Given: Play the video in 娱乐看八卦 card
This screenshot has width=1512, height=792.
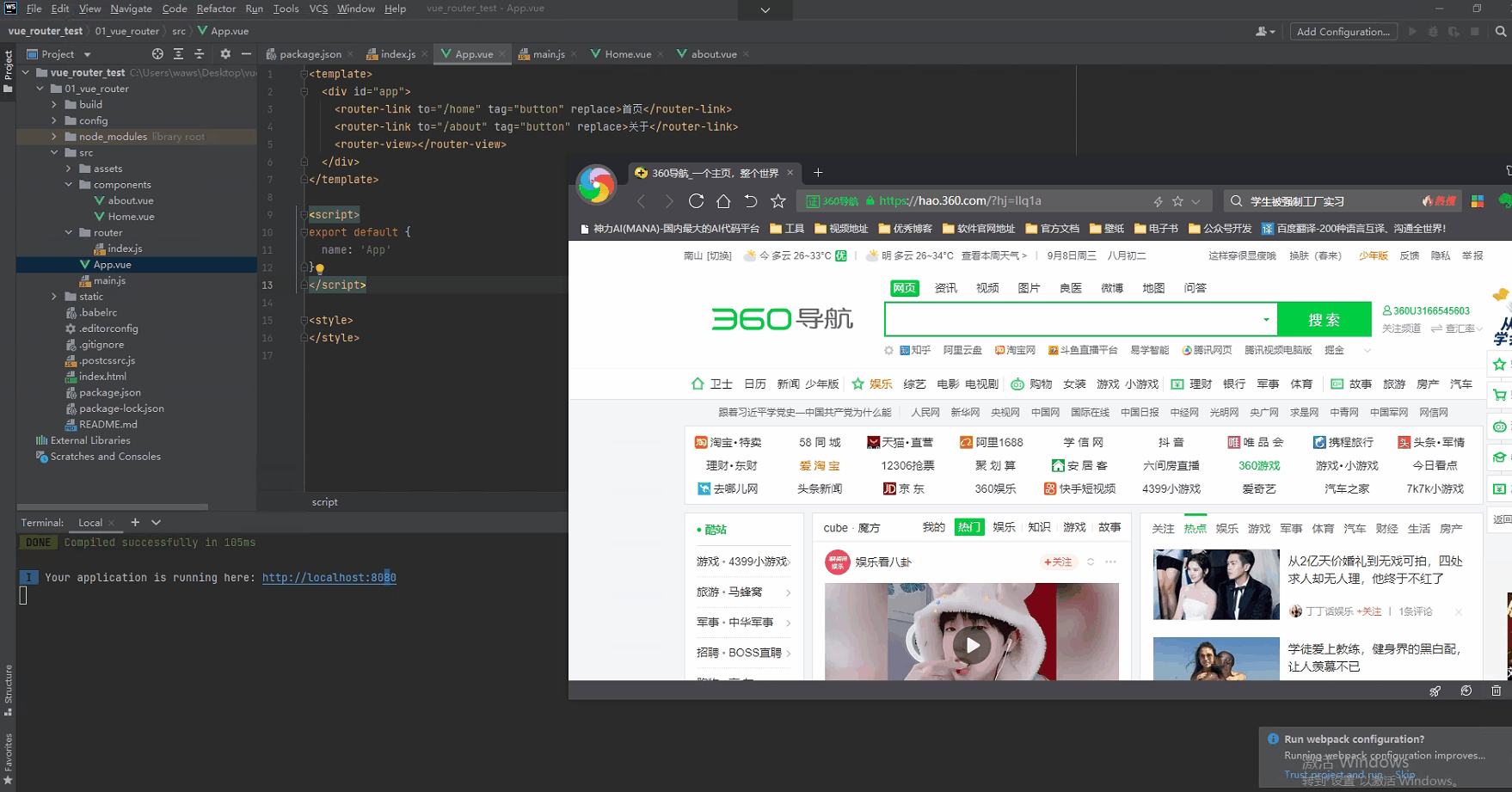Looking at the screenshot, I should 972,645.
